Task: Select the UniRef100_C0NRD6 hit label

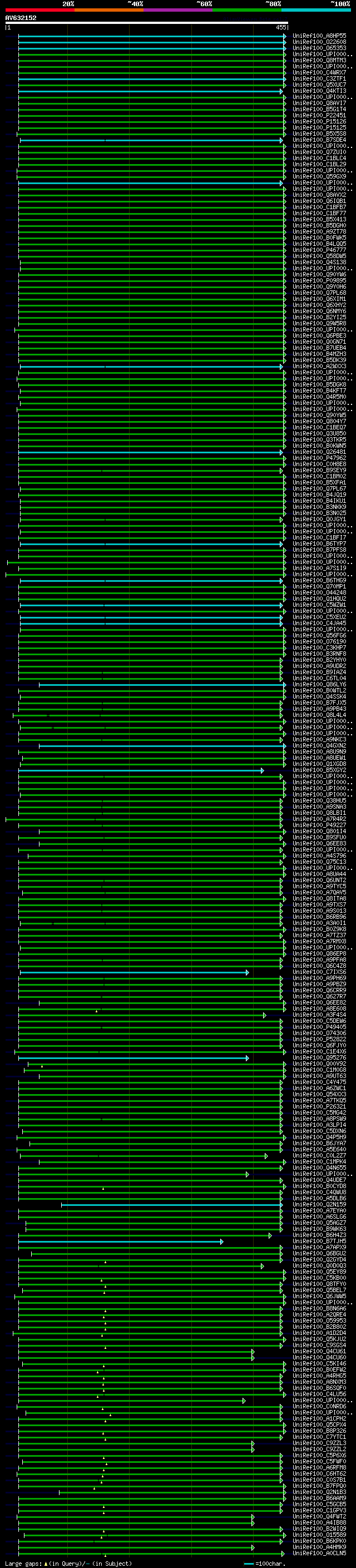Action: pos(319,1406)
